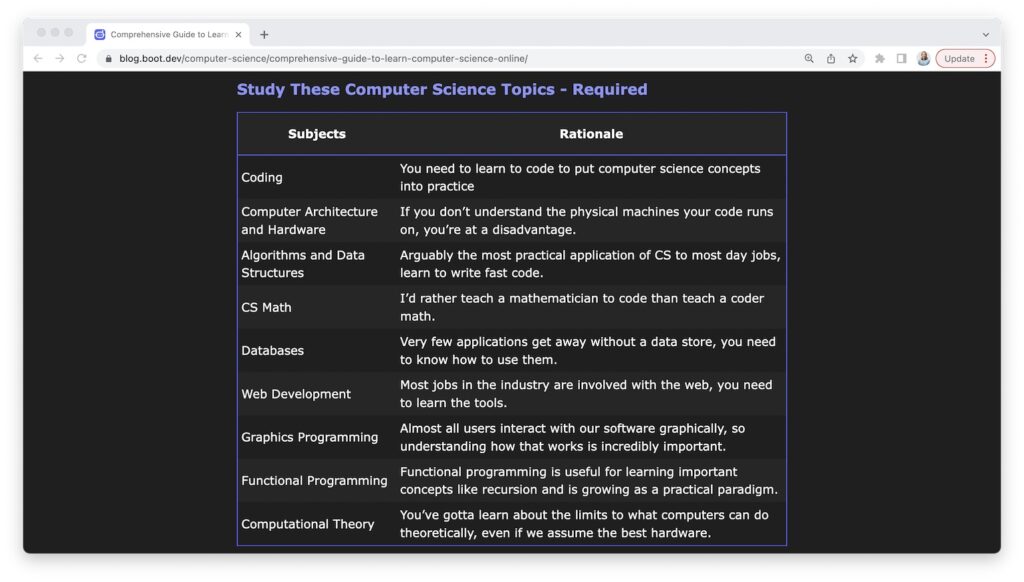
Task: Toggle the browser side panel
Action: click(x=901, y=59)
